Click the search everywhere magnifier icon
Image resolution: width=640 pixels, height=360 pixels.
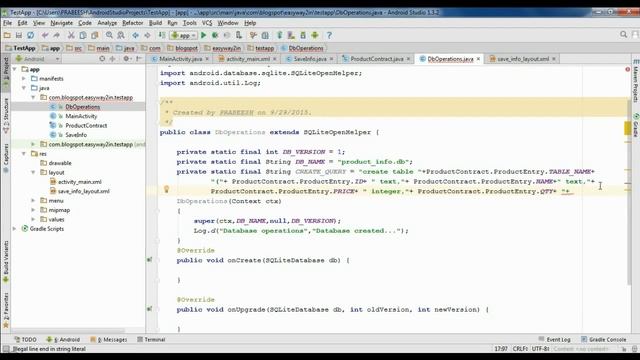pos(623,35)
